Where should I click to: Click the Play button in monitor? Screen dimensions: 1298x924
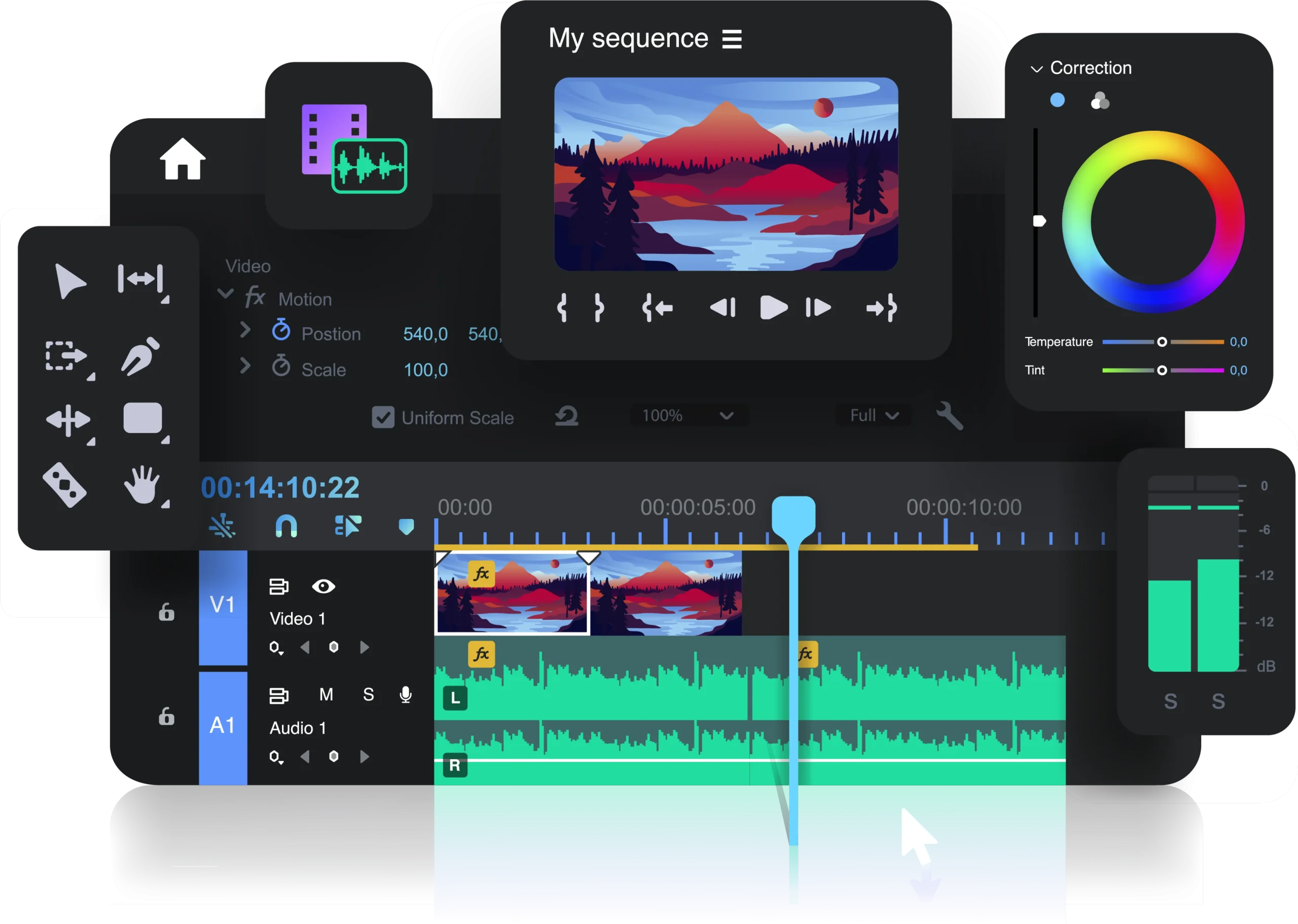coord(773,308)
